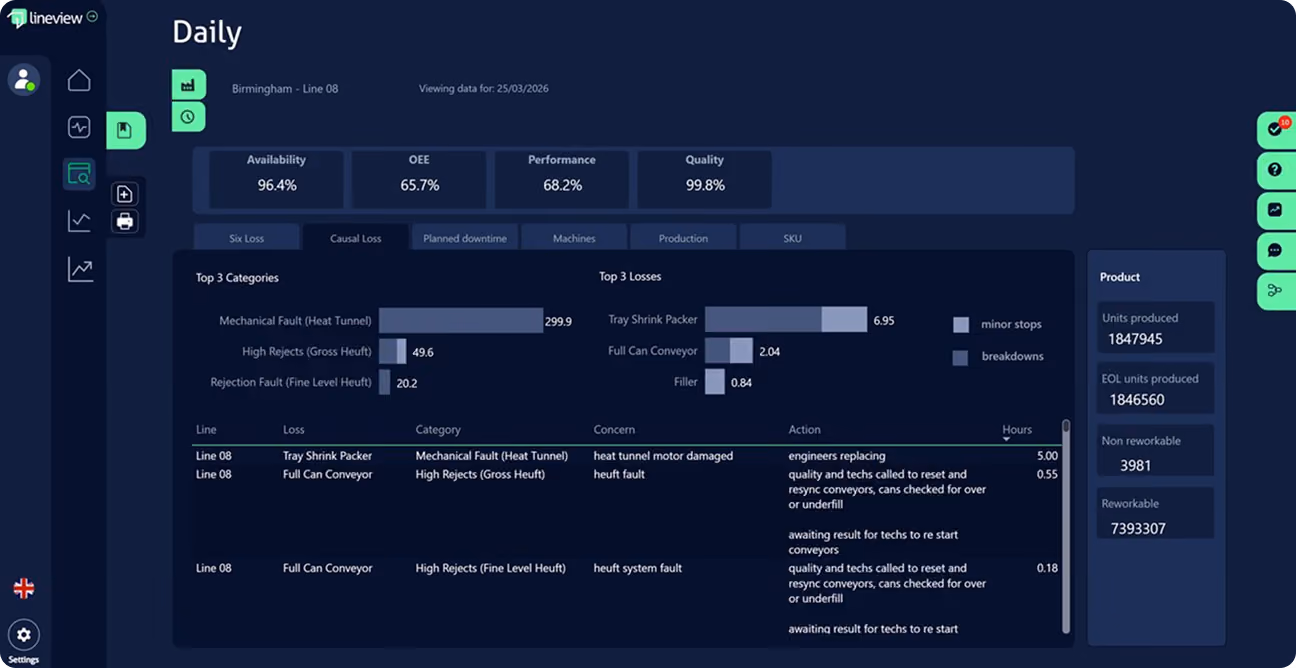
Task: Click 'Birmingham - Line 08' label
Action: click(285, 89)
